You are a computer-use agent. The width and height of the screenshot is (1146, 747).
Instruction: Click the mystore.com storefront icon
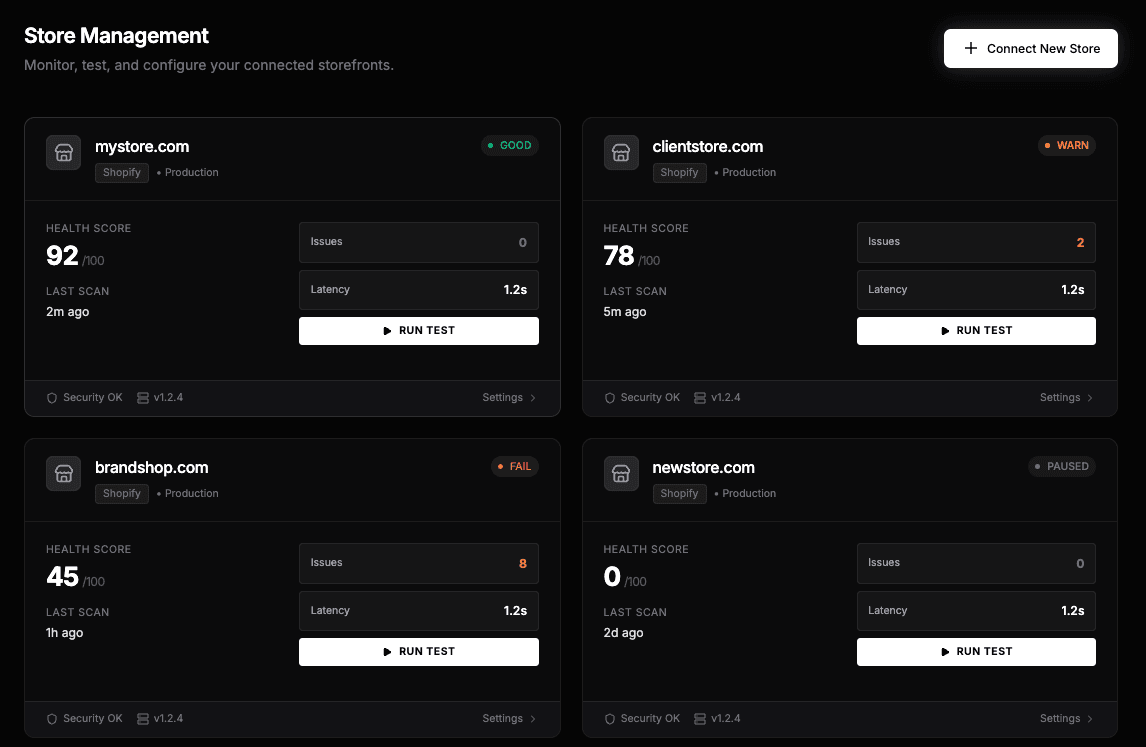(64, 153)
